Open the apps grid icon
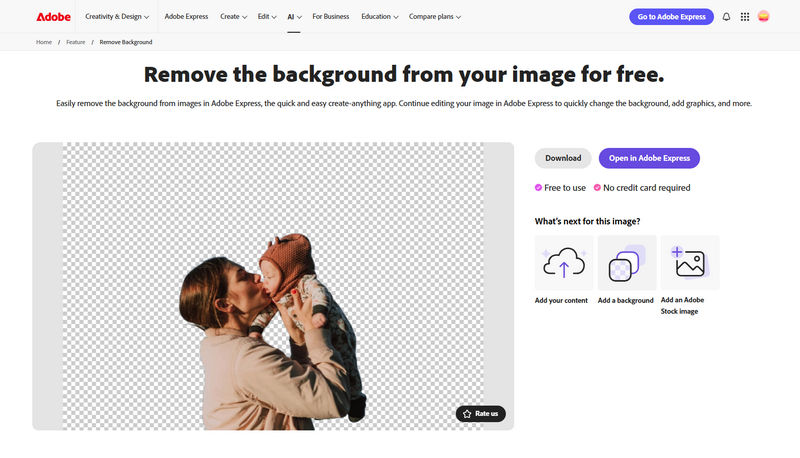This screenshot has width=800, height=458. point(745,17)
